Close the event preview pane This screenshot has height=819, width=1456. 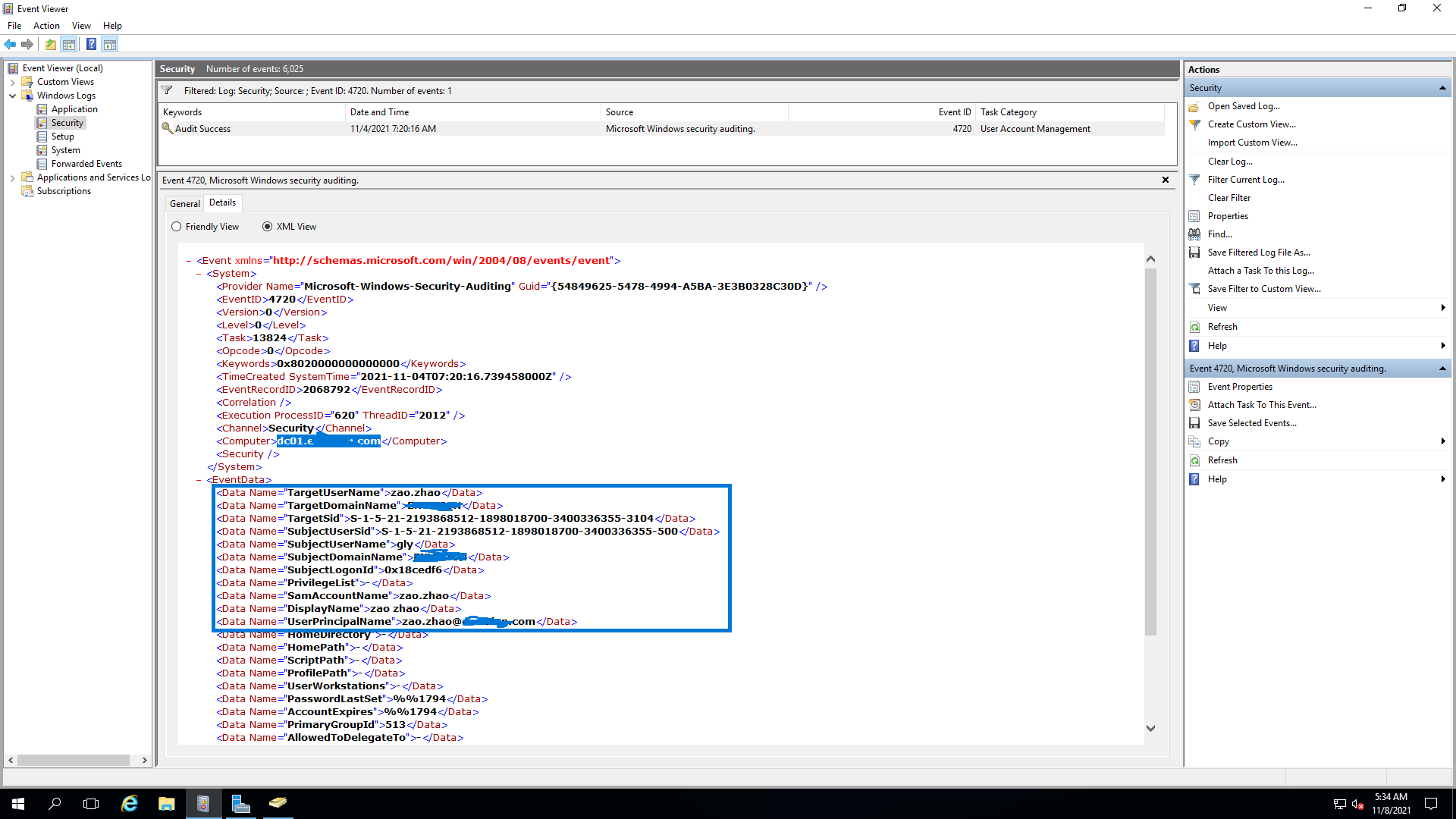[1166, 180]
